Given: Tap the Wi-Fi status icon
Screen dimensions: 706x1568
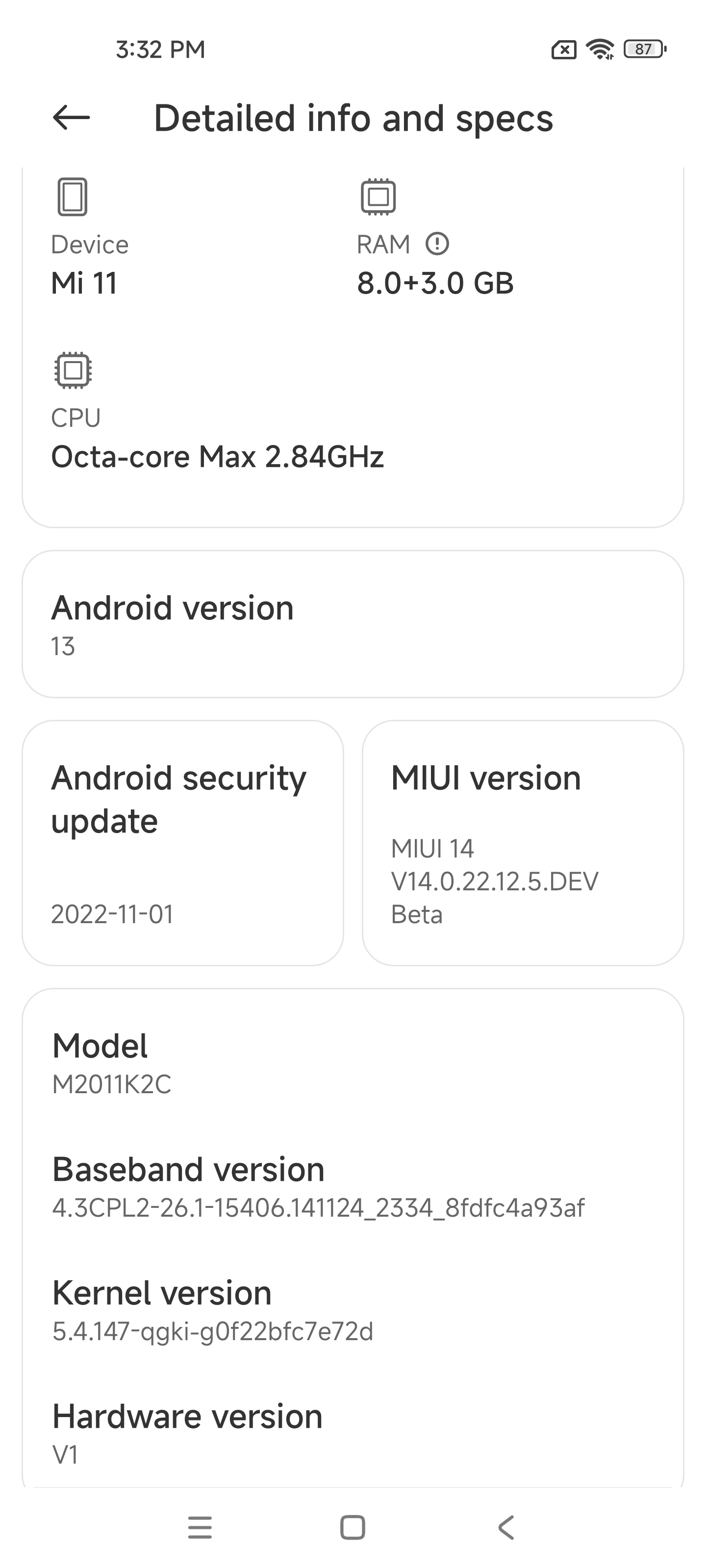Looking at the screenshot, I should pyautogui.click(x=600, y=49).
